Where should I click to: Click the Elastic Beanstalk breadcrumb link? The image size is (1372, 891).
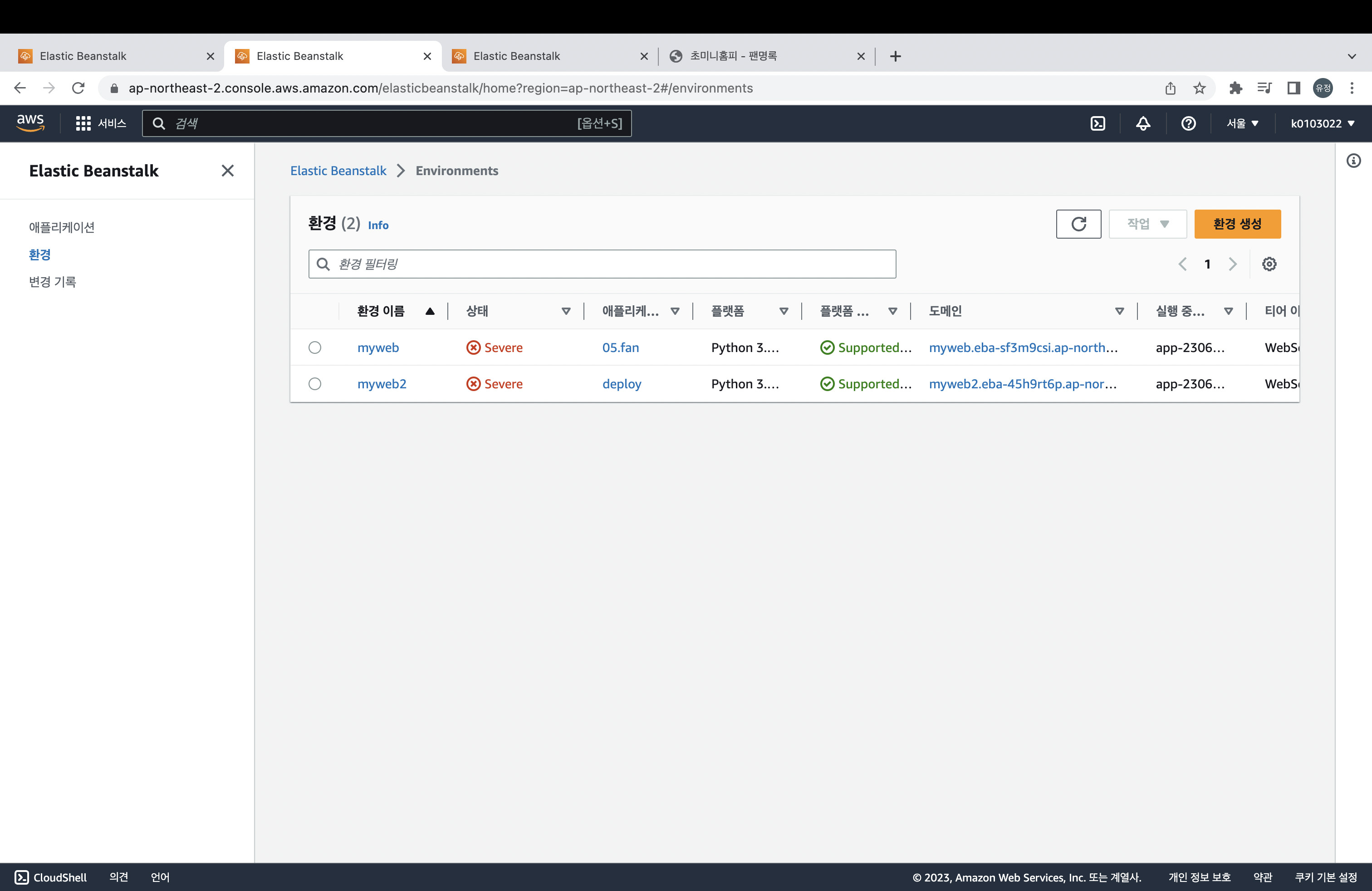click(x=338, y=171)
